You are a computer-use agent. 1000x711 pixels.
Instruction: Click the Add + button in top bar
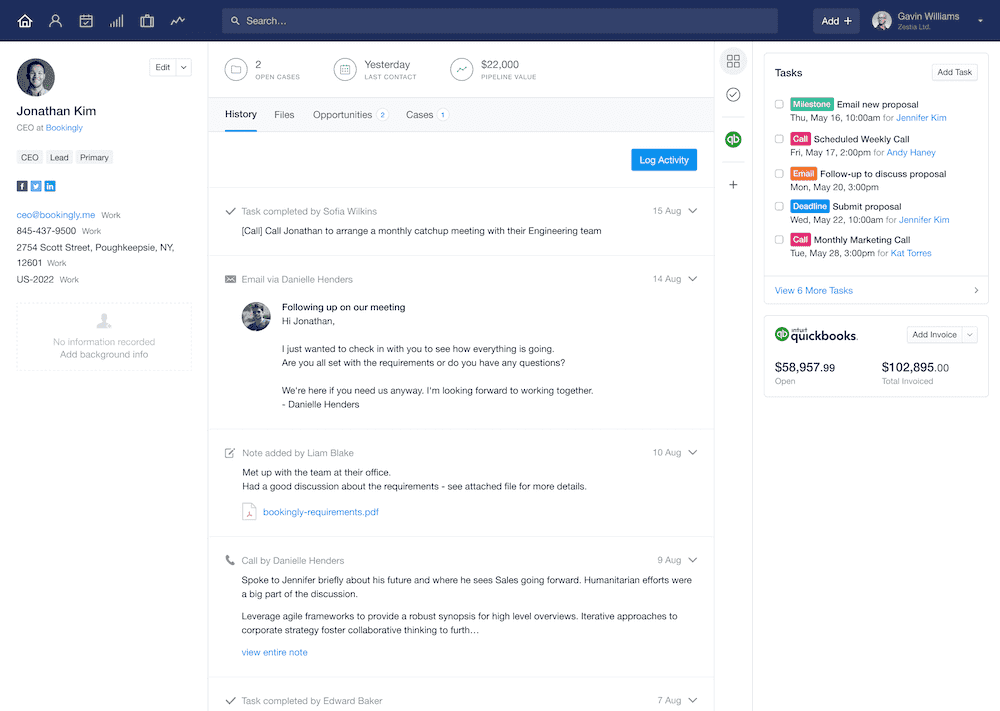pyautogui.click(x=837, y=21)
